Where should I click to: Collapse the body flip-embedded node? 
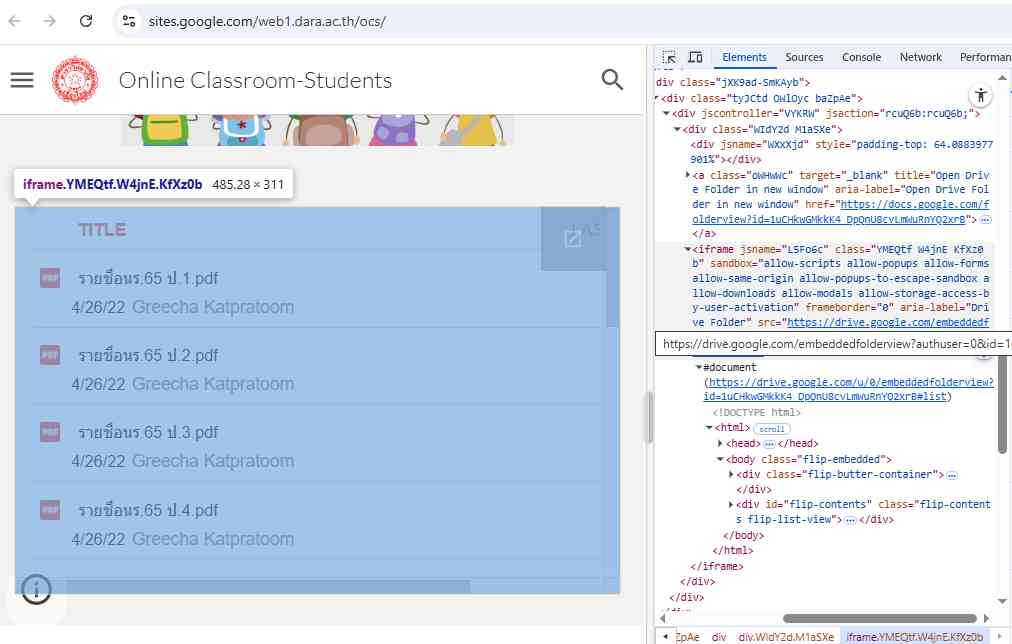coord(721,459)
